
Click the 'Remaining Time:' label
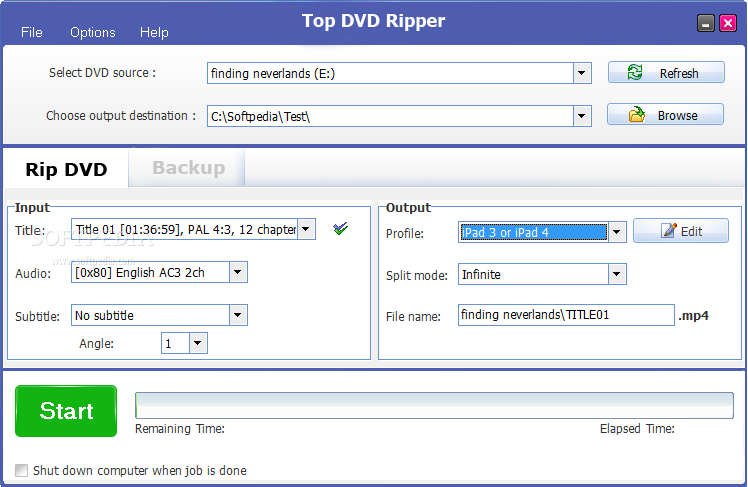[180, 428]
